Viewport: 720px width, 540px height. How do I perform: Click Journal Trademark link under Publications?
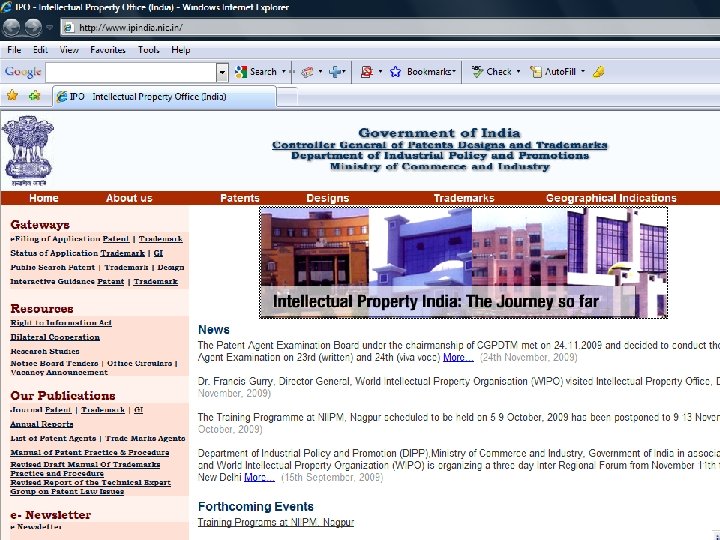tap(103, 410)
